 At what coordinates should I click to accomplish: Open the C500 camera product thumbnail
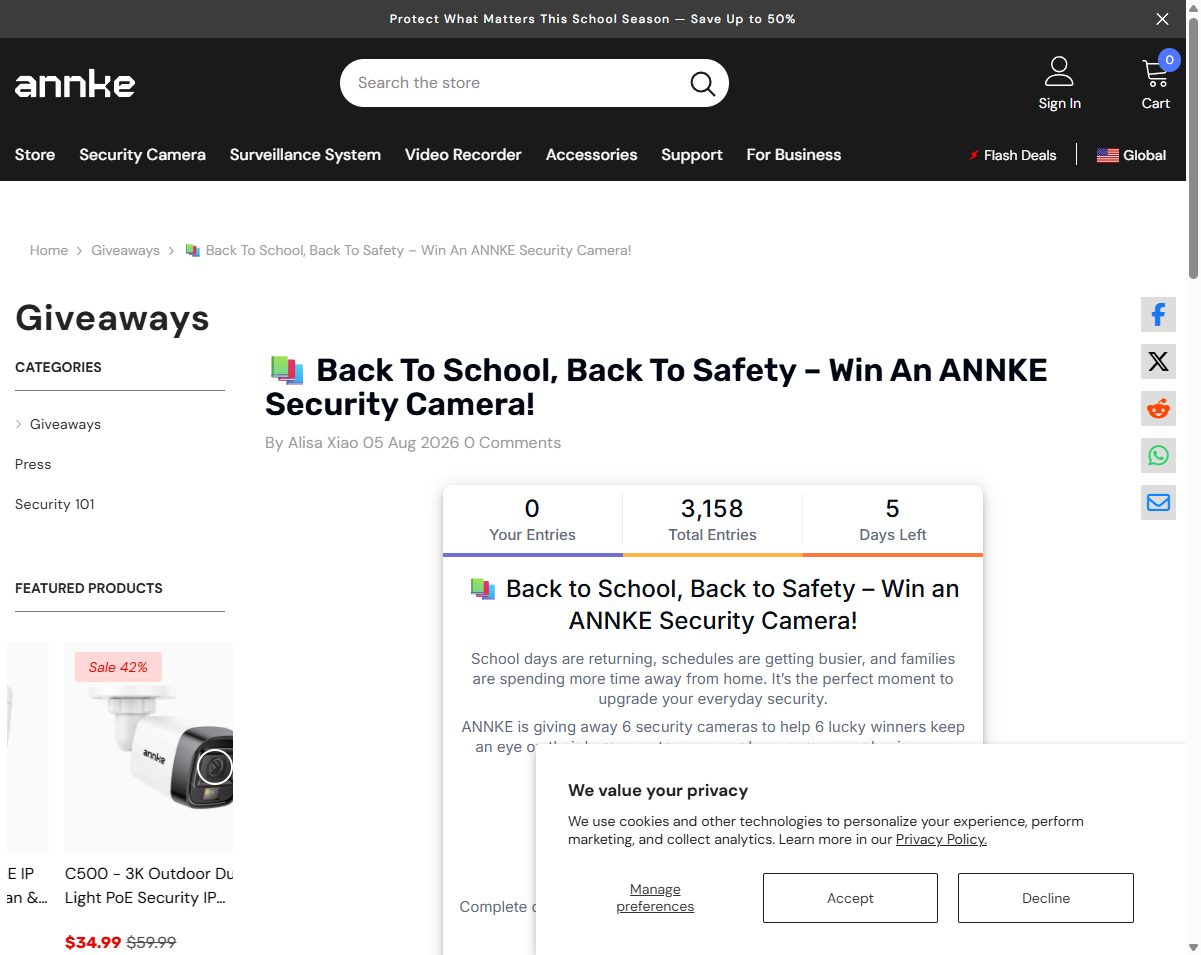click(149, 747)
